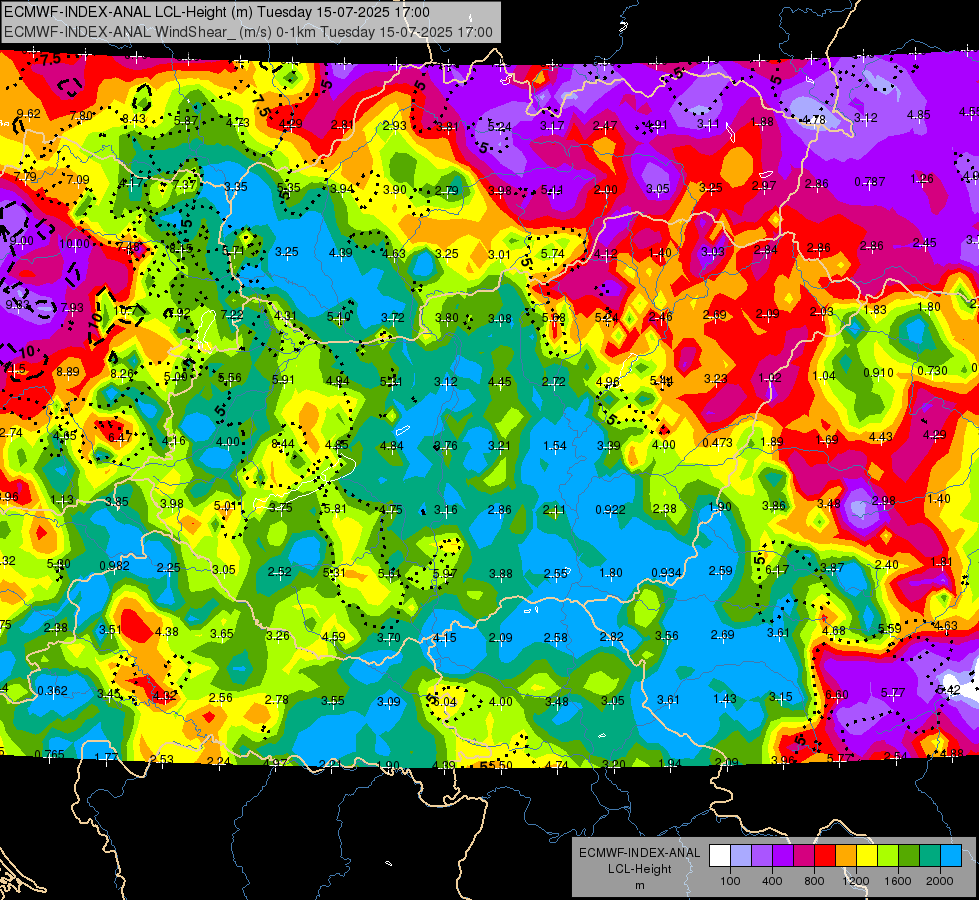979x900 pixels.
Task: Click the light lavender legend swatch
Action: (x=741, y=856)
